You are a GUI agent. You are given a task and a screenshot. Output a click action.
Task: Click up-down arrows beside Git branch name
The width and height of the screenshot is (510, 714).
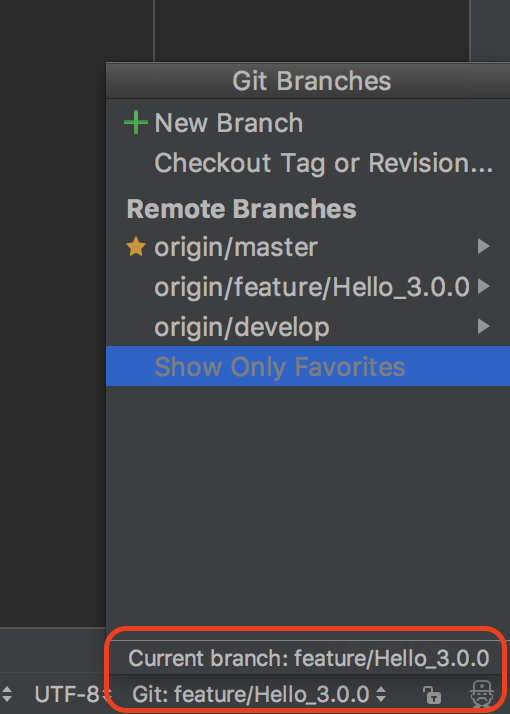coord(381,694)
